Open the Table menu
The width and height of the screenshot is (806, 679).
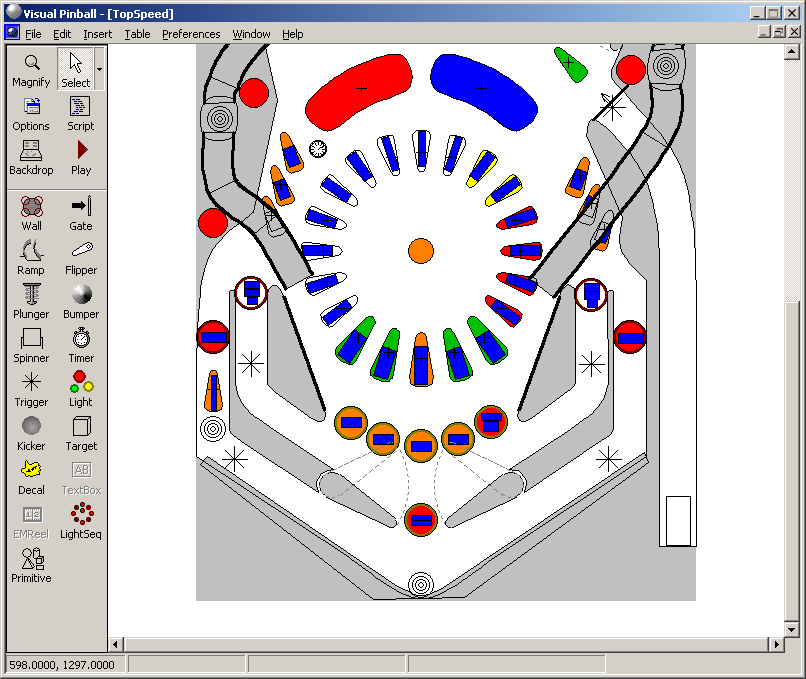(x=137, y=34)
